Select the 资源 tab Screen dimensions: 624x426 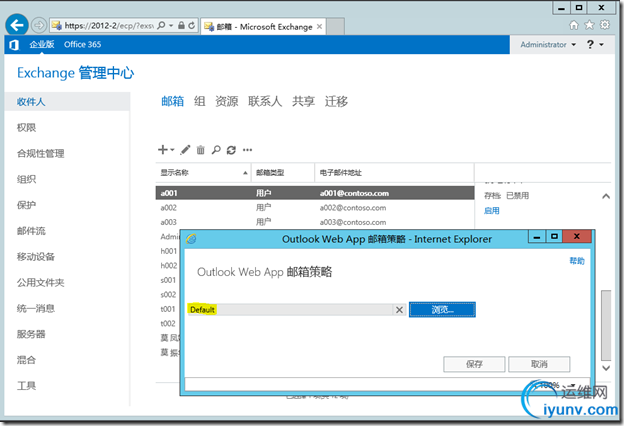point(227,101)
